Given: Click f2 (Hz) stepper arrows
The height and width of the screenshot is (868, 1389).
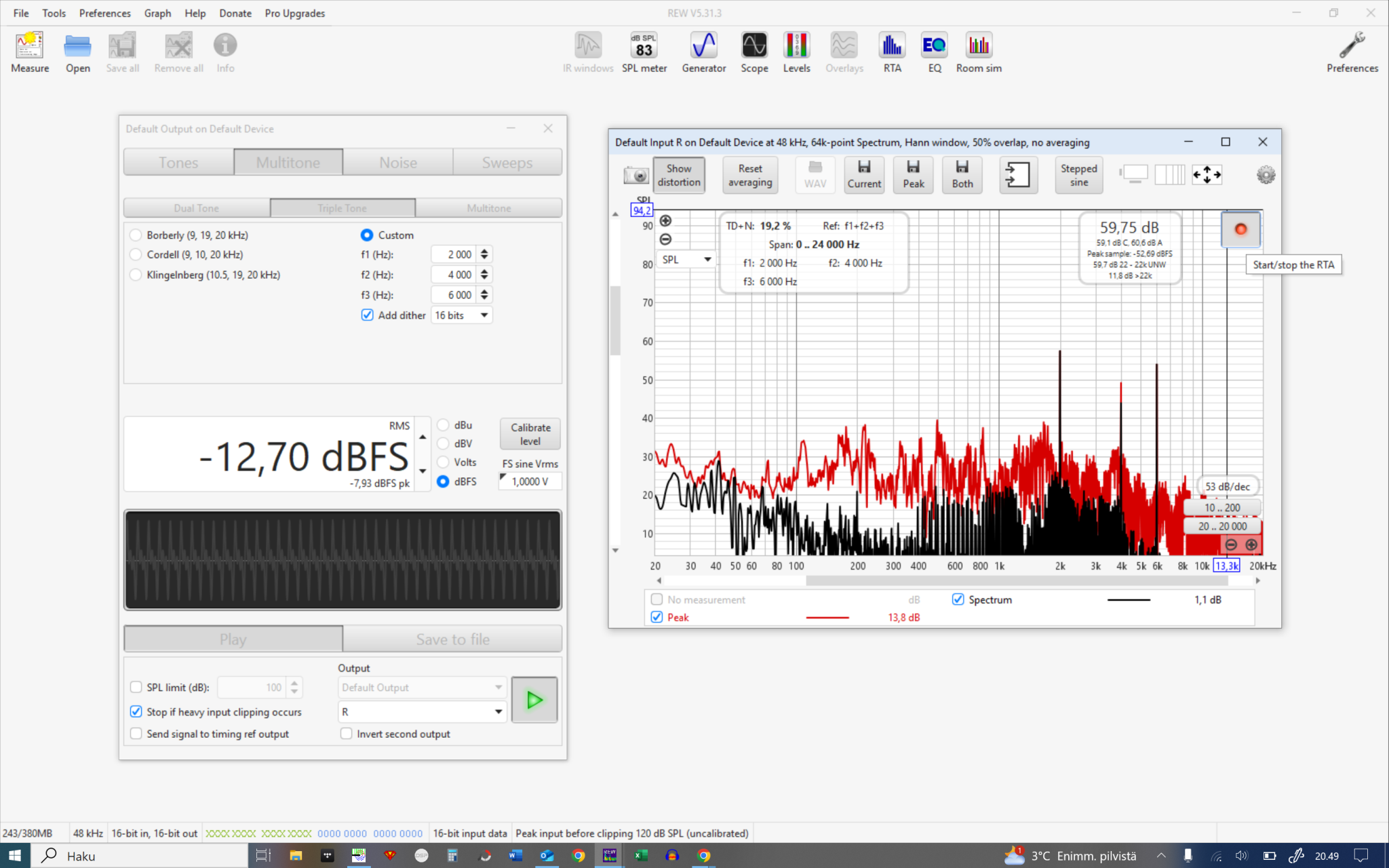Looking at the screenshot, I should [x=484, y=275].
